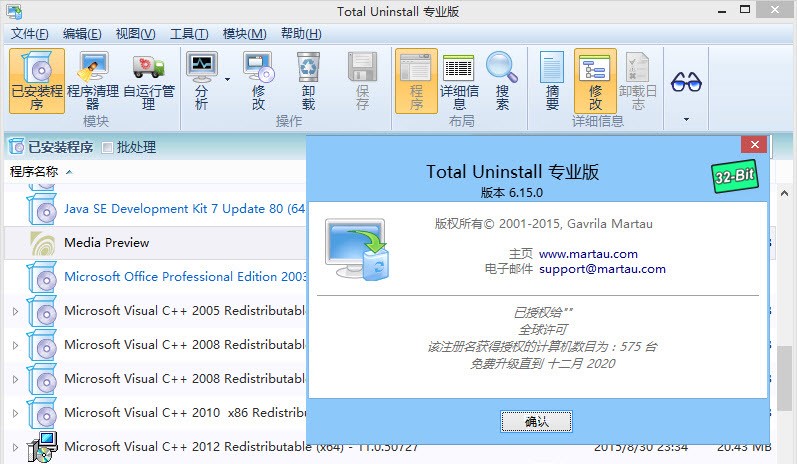Switch layout to 程序 view
Viewport: 797px width, 464px height.
pyautogui.click(x=416, y=81)
